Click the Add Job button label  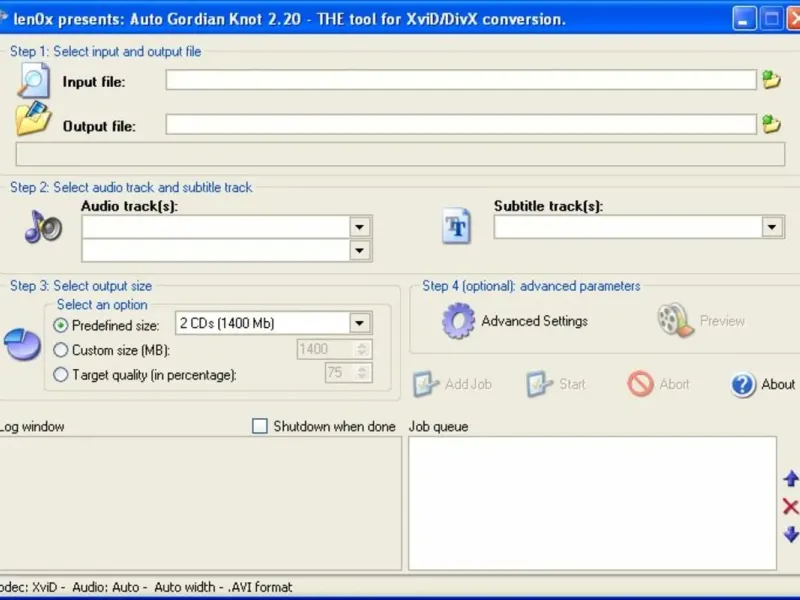(x=468, y=384)
